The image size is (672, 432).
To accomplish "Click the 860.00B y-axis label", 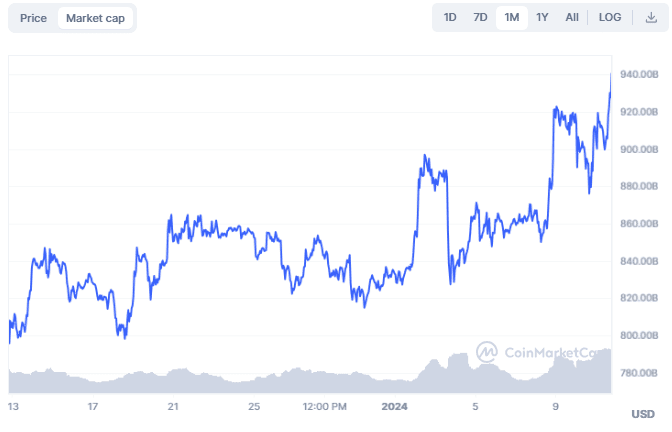I will tap(638, 224).
